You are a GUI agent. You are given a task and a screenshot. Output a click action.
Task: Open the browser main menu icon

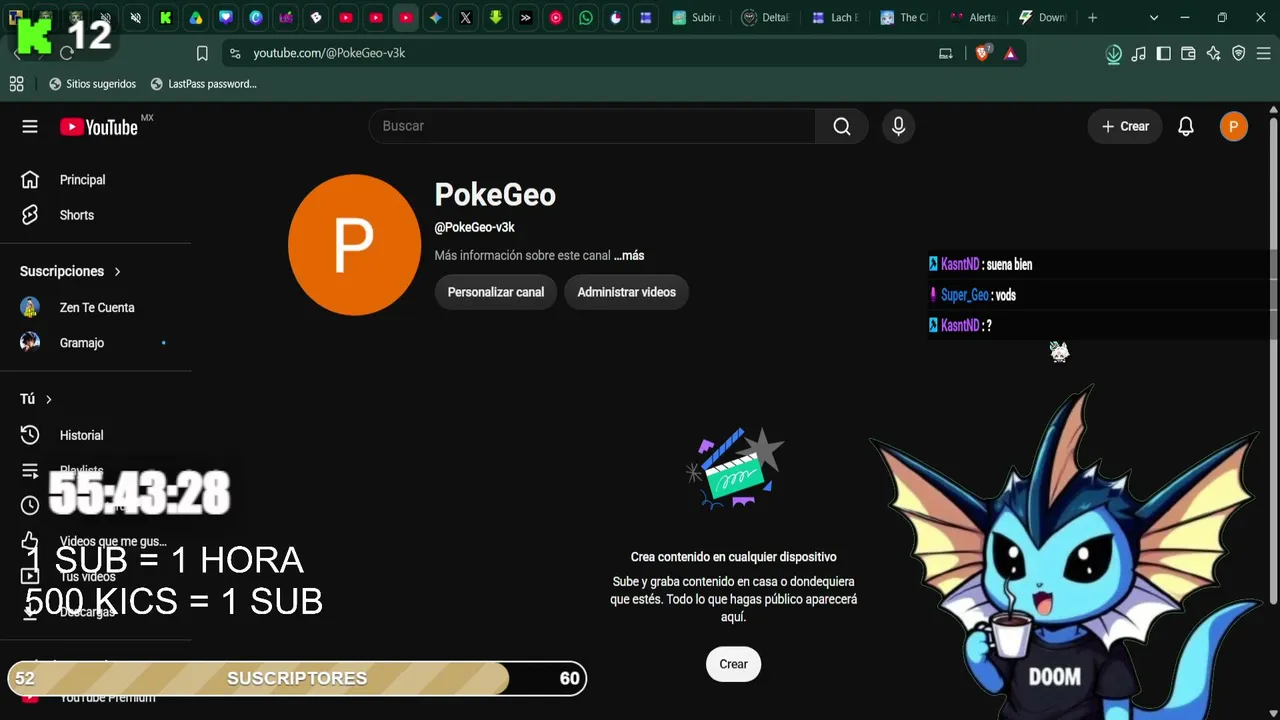pyautogui.click(x=1264, y=54)
